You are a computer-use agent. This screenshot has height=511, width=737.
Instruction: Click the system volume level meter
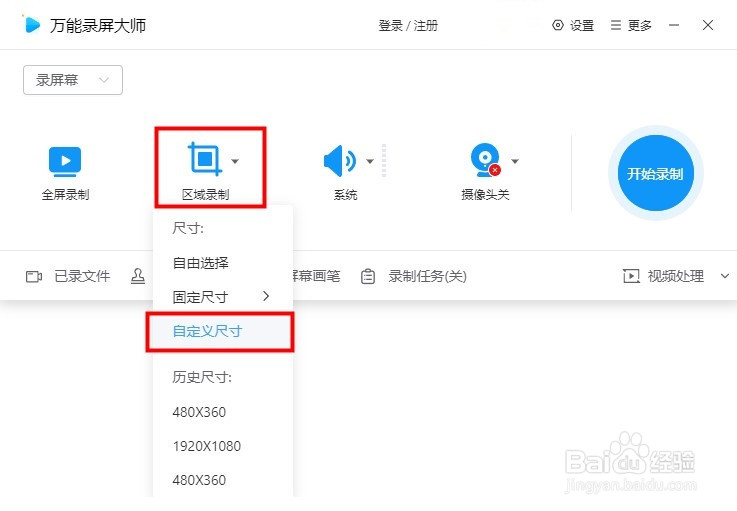pos(384,161)
